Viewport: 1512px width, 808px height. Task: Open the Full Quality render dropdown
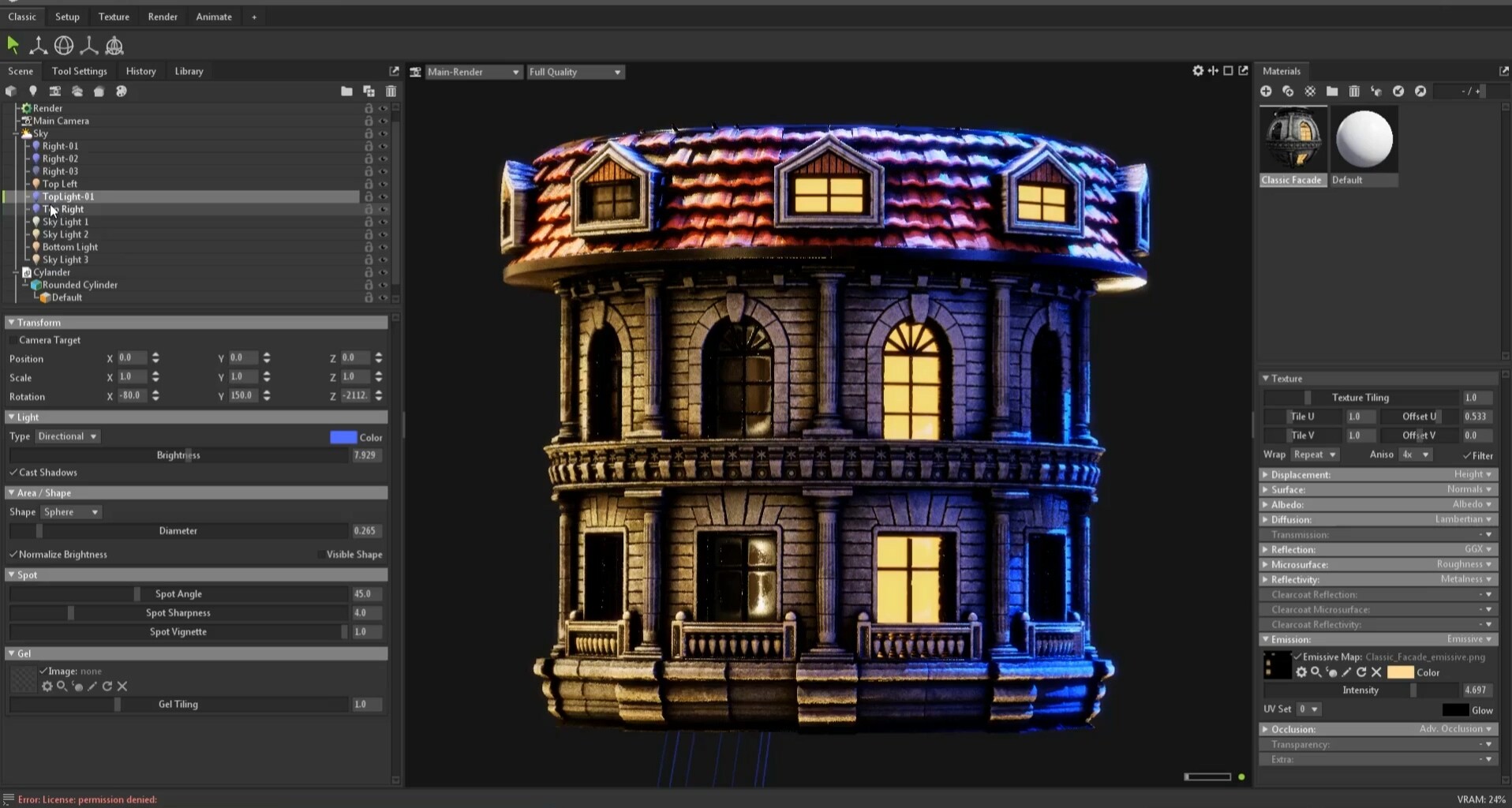coord(575,72)
